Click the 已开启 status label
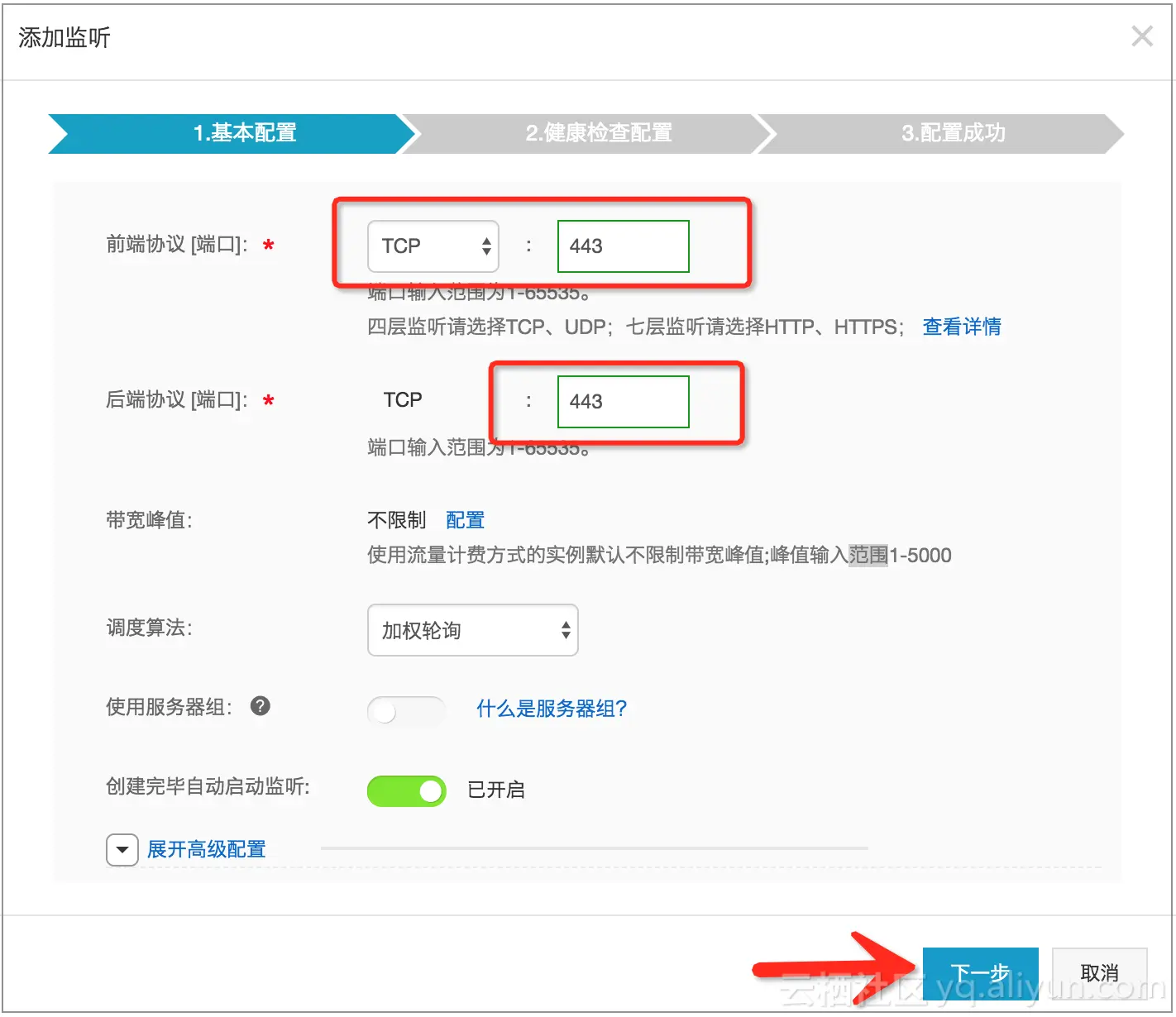1176x1017 pixels. [x=495, y=790]
